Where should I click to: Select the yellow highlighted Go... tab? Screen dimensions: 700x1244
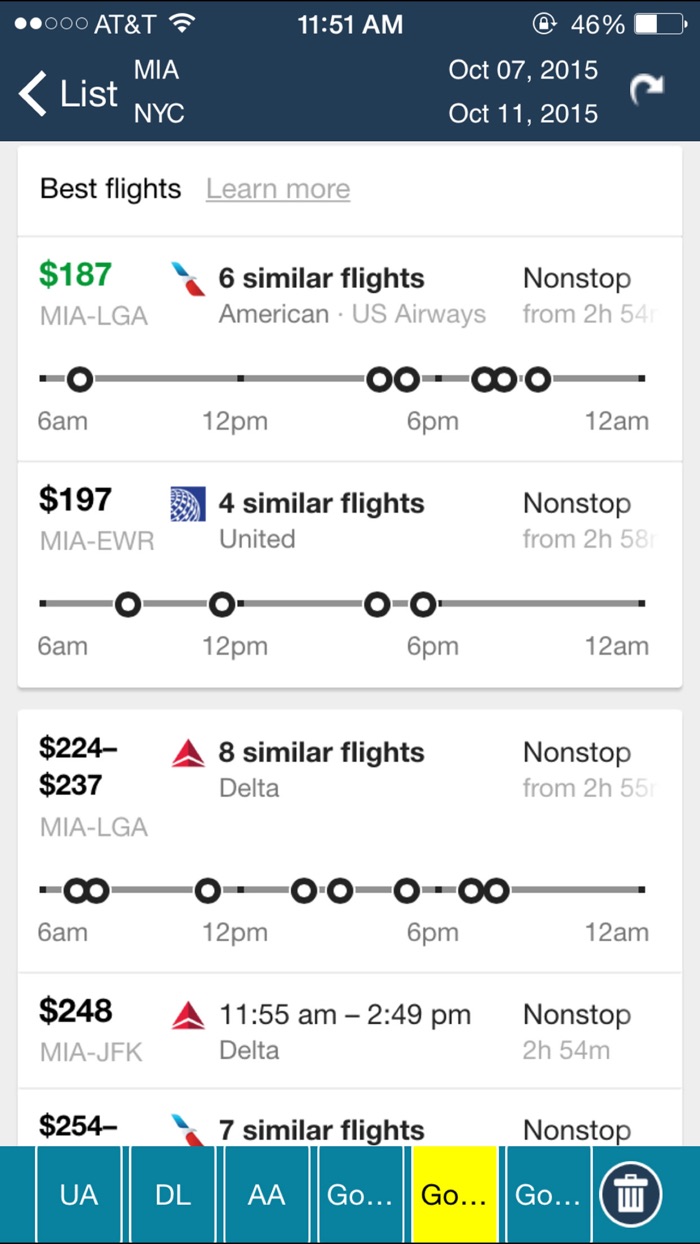tap(454, 1194)
